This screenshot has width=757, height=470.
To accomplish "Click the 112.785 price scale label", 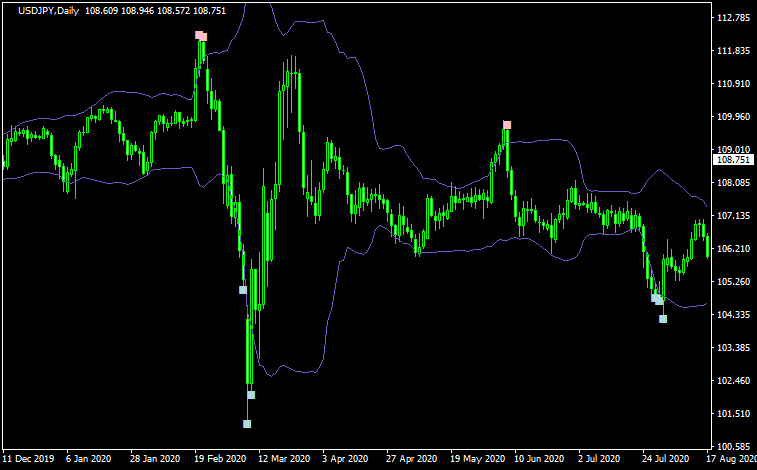I will click(733, 18).
